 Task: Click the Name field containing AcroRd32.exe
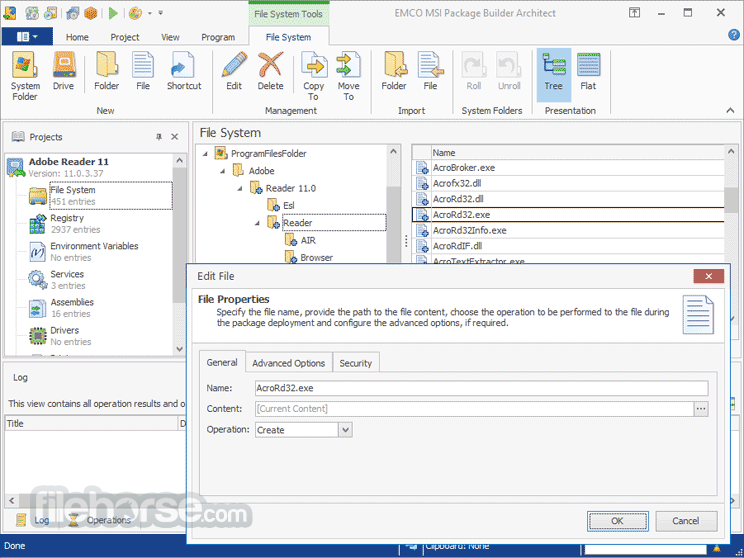482,388
